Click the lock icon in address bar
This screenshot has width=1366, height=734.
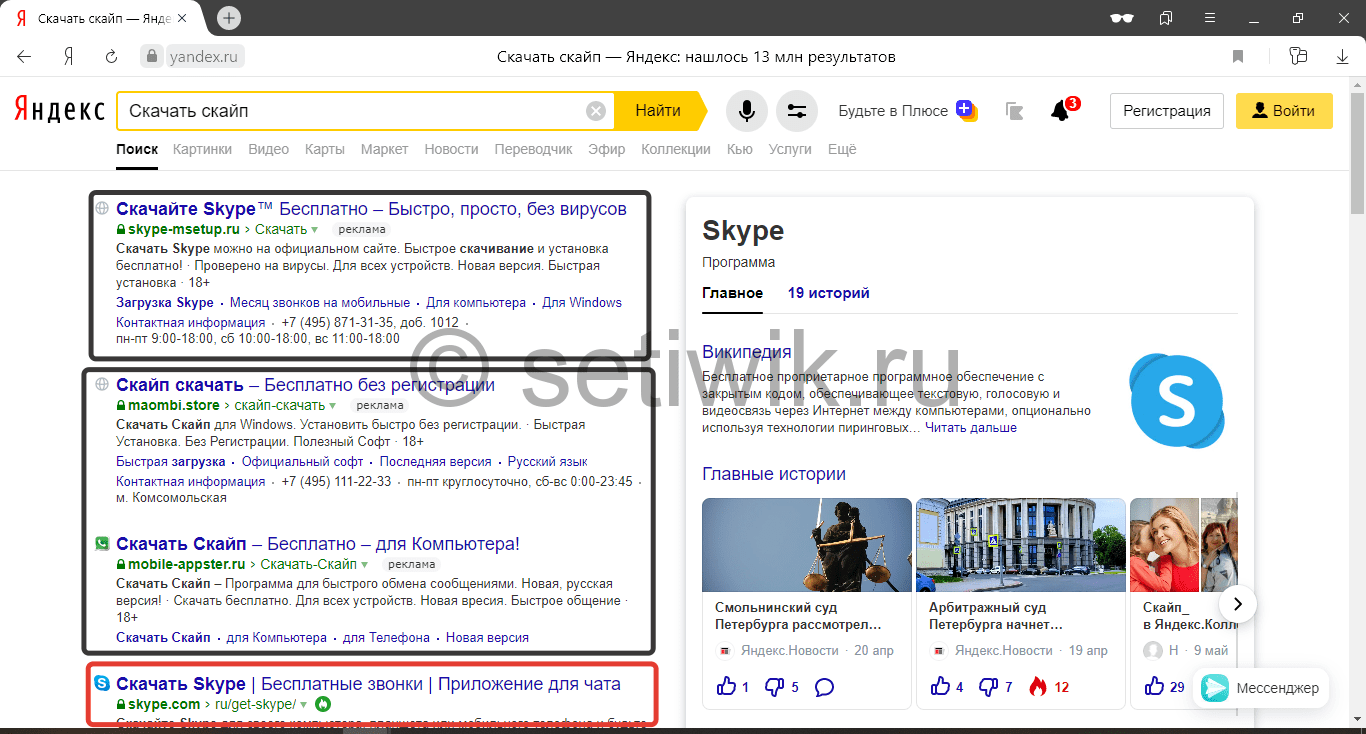point(151,57)
